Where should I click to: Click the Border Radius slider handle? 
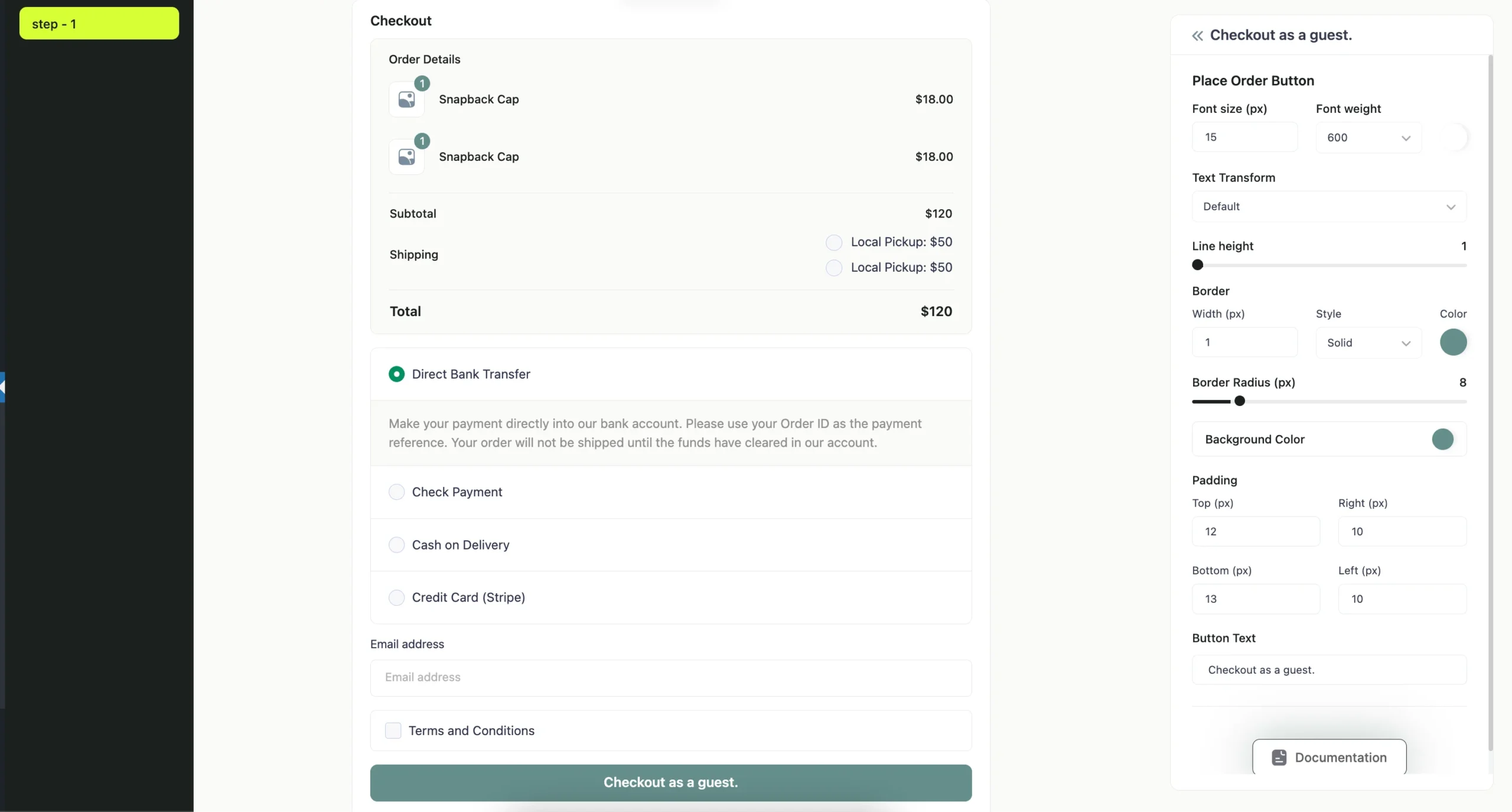[x=1240, y=401]
